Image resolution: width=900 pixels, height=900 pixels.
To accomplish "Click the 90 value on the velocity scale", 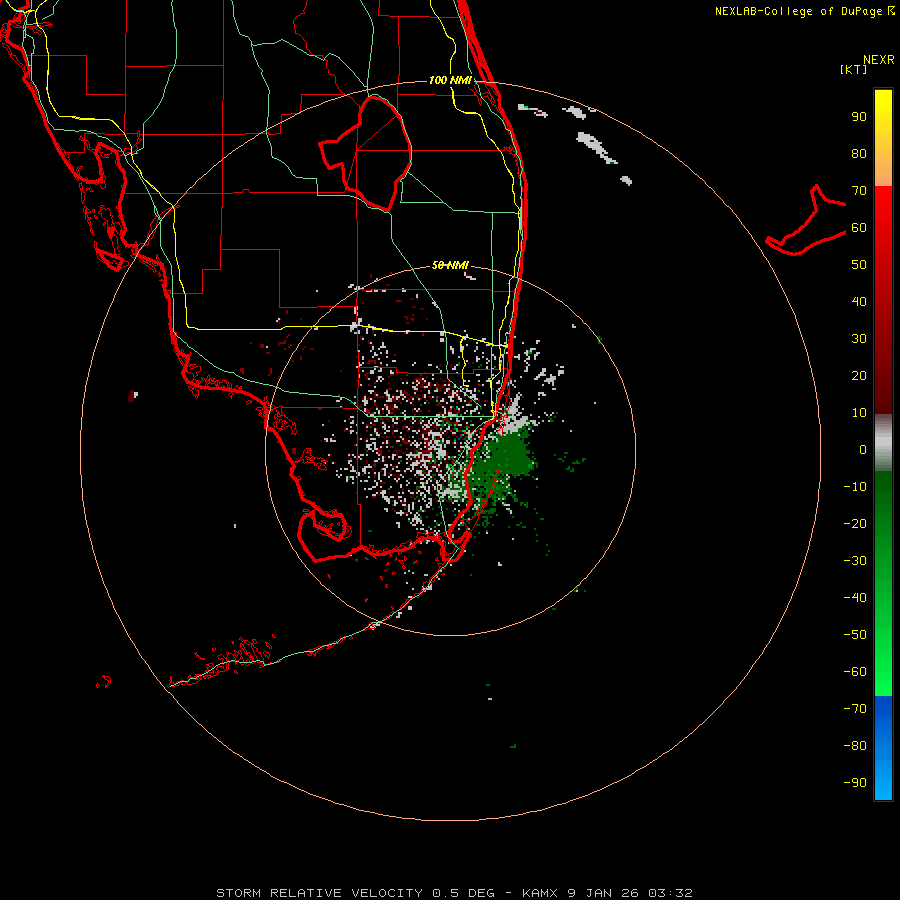I will pyautogui.click(x=859, y=117).
